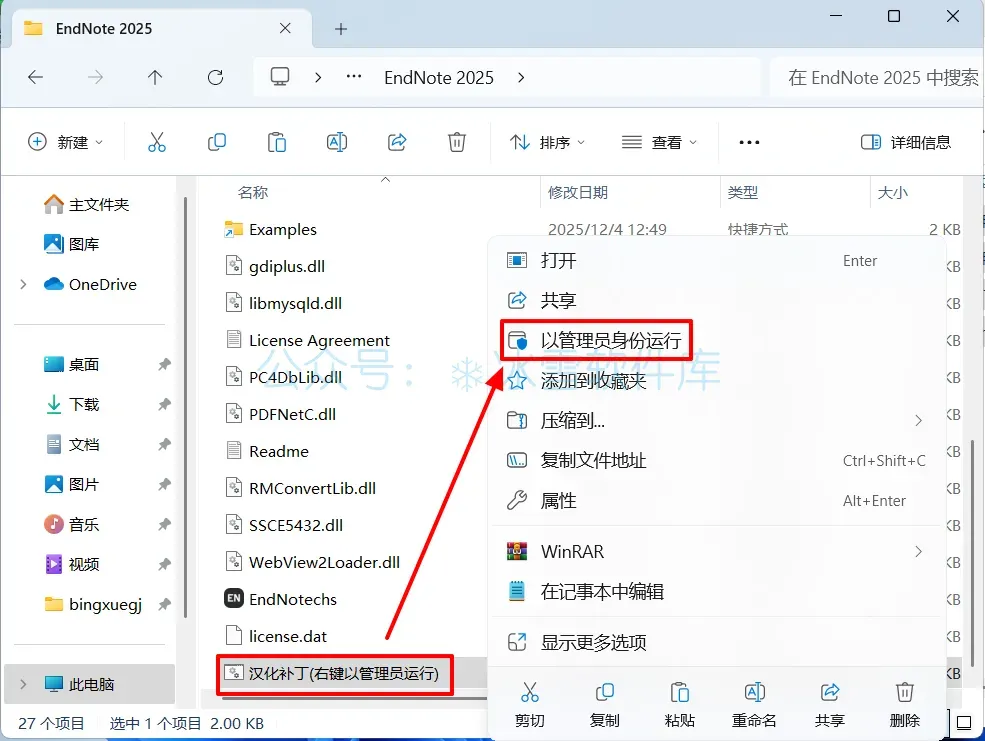Viewport: 985px width, 741px height.
Task: Choose 添加到收藏夹 from the context menu
Action: tap(717, 381)
